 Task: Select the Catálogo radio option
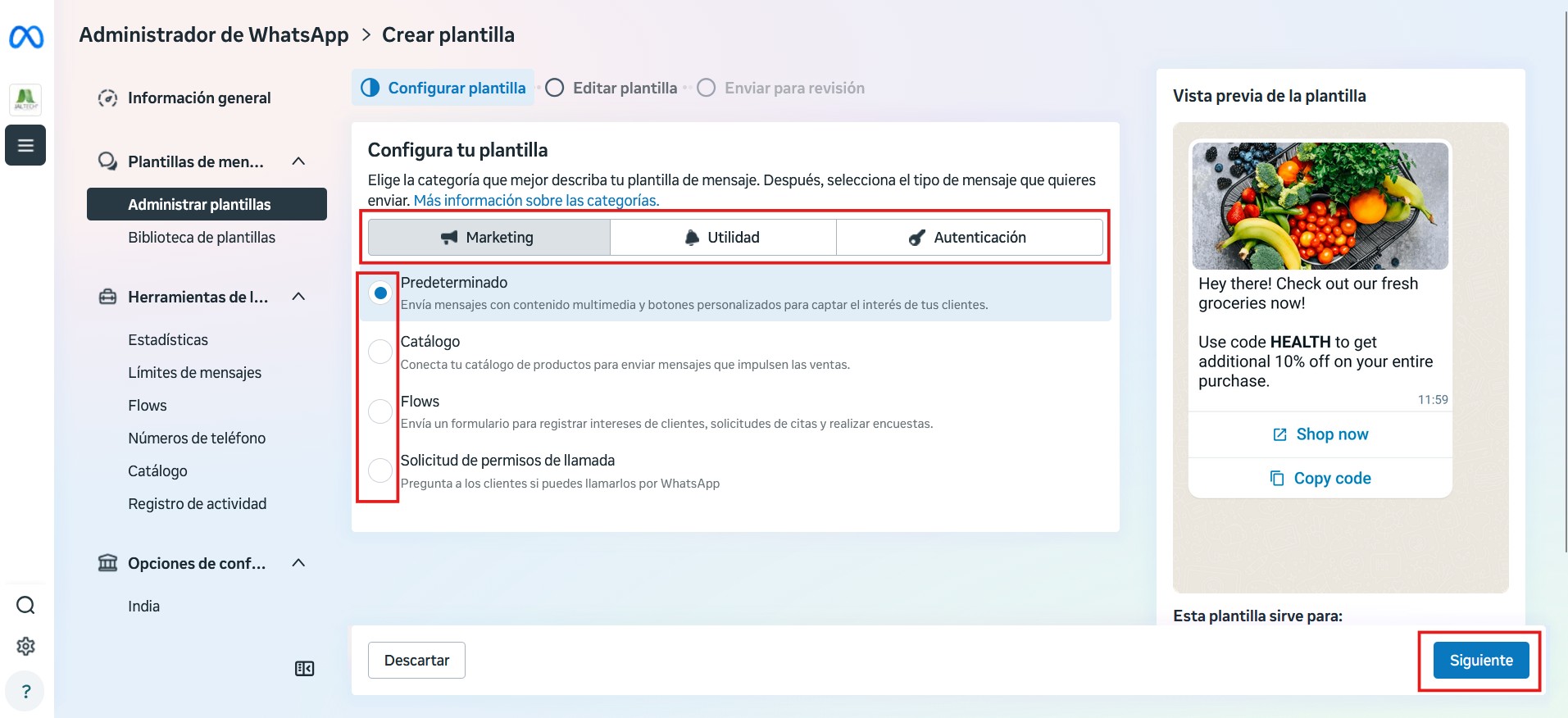coord(380,352)
